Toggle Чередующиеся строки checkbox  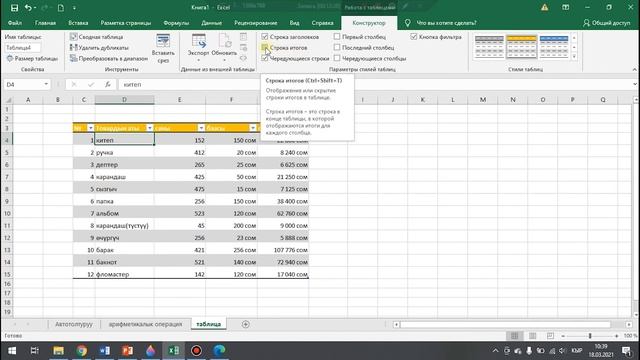click(x=265, y=59)
